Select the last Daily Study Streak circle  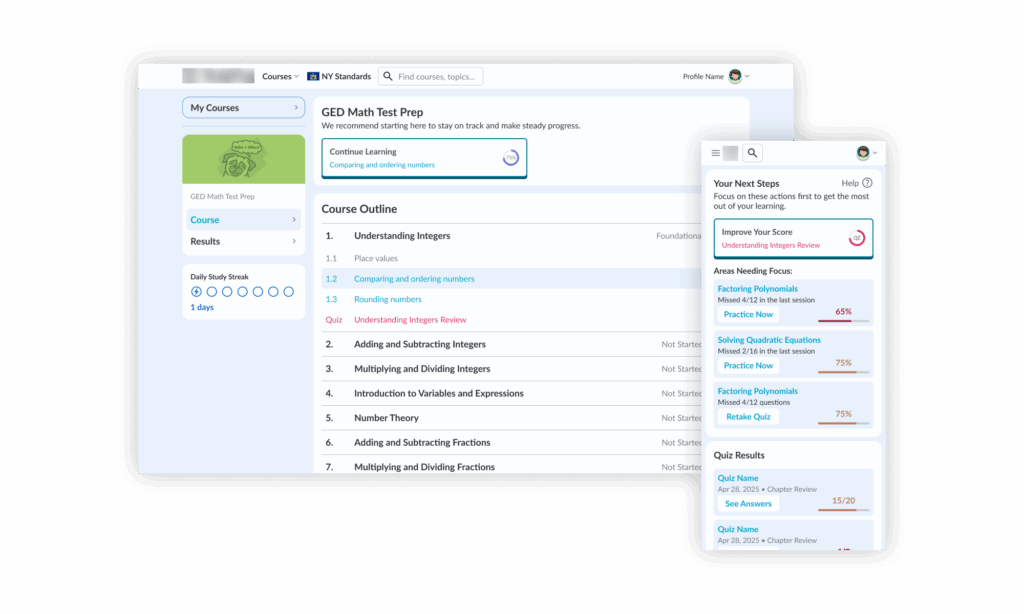(289, 292)
